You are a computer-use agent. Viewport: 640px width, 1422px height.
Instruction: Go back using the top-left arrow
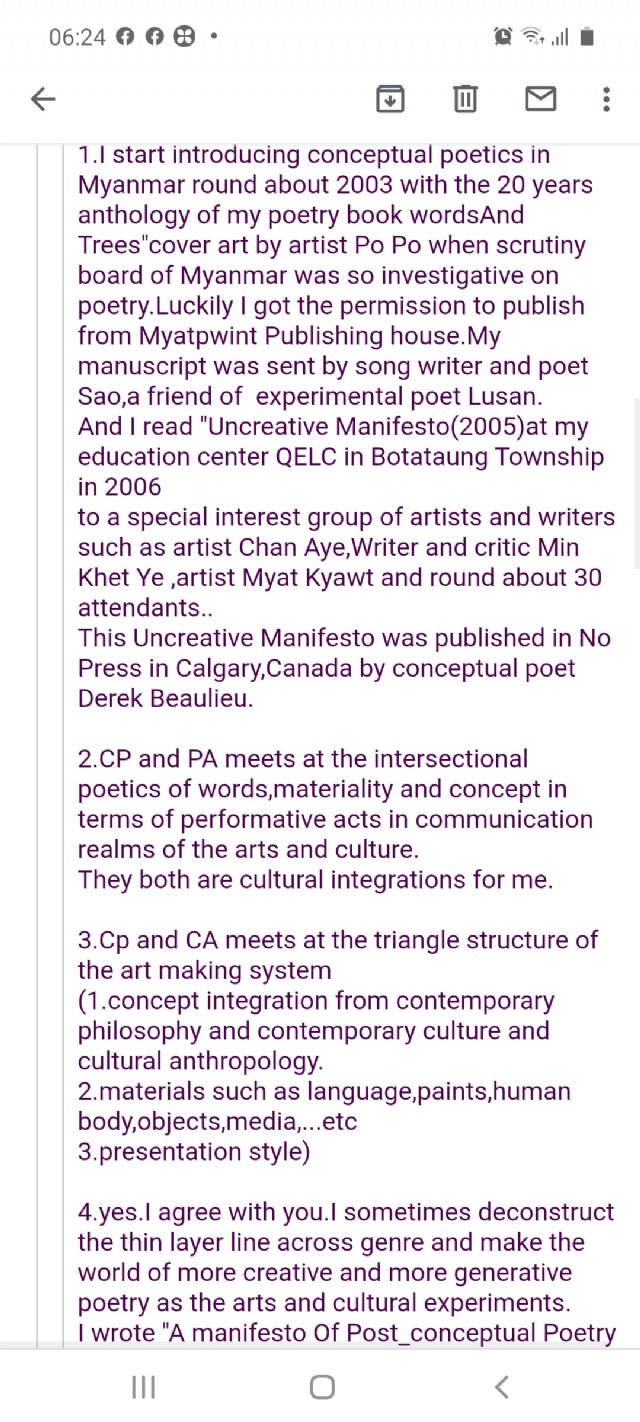pyautogui.click(x=43, y=98)
